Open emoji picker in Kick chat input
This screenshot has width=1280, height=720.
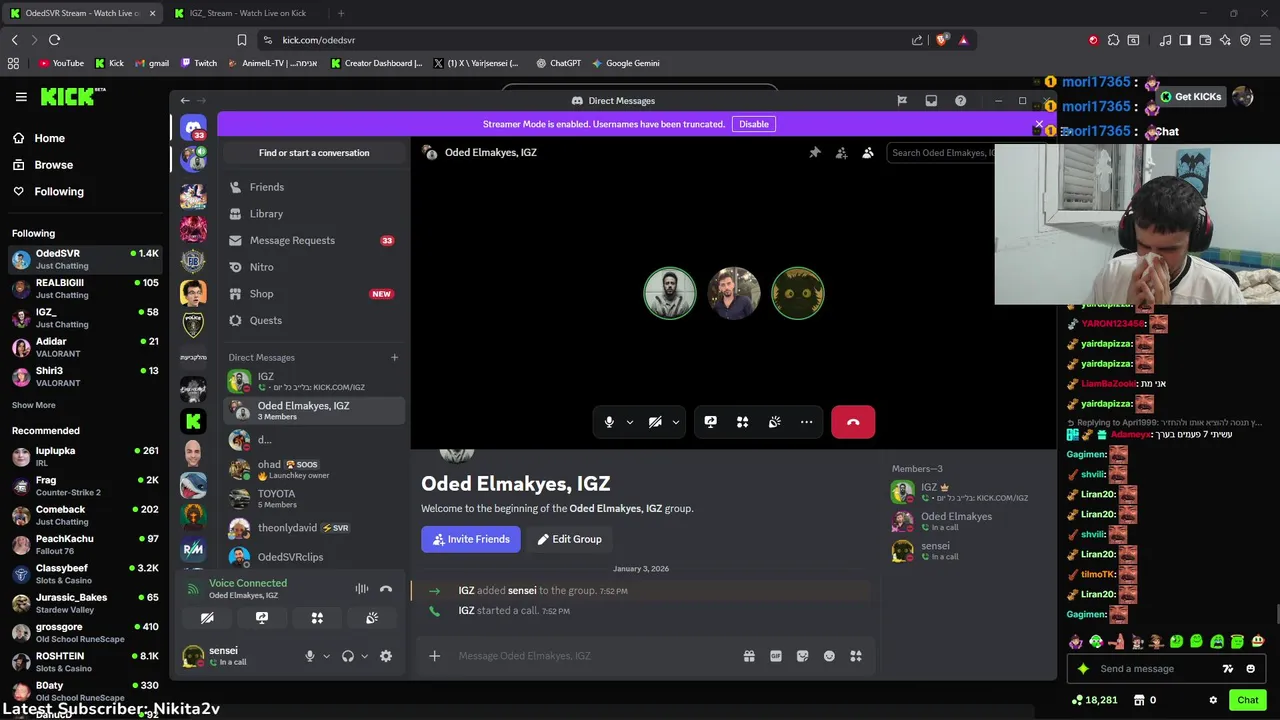(x=1251, y=669)
